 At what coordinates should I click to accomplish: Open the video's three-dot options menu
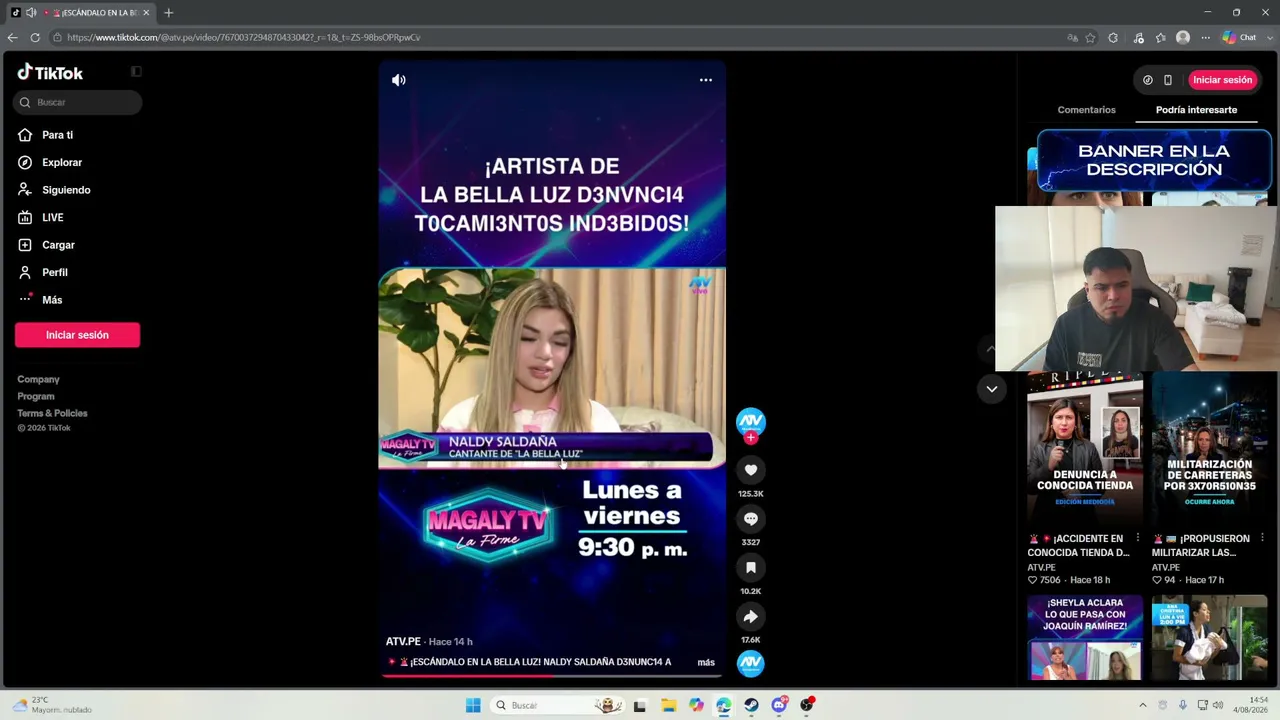pos(706,80)
